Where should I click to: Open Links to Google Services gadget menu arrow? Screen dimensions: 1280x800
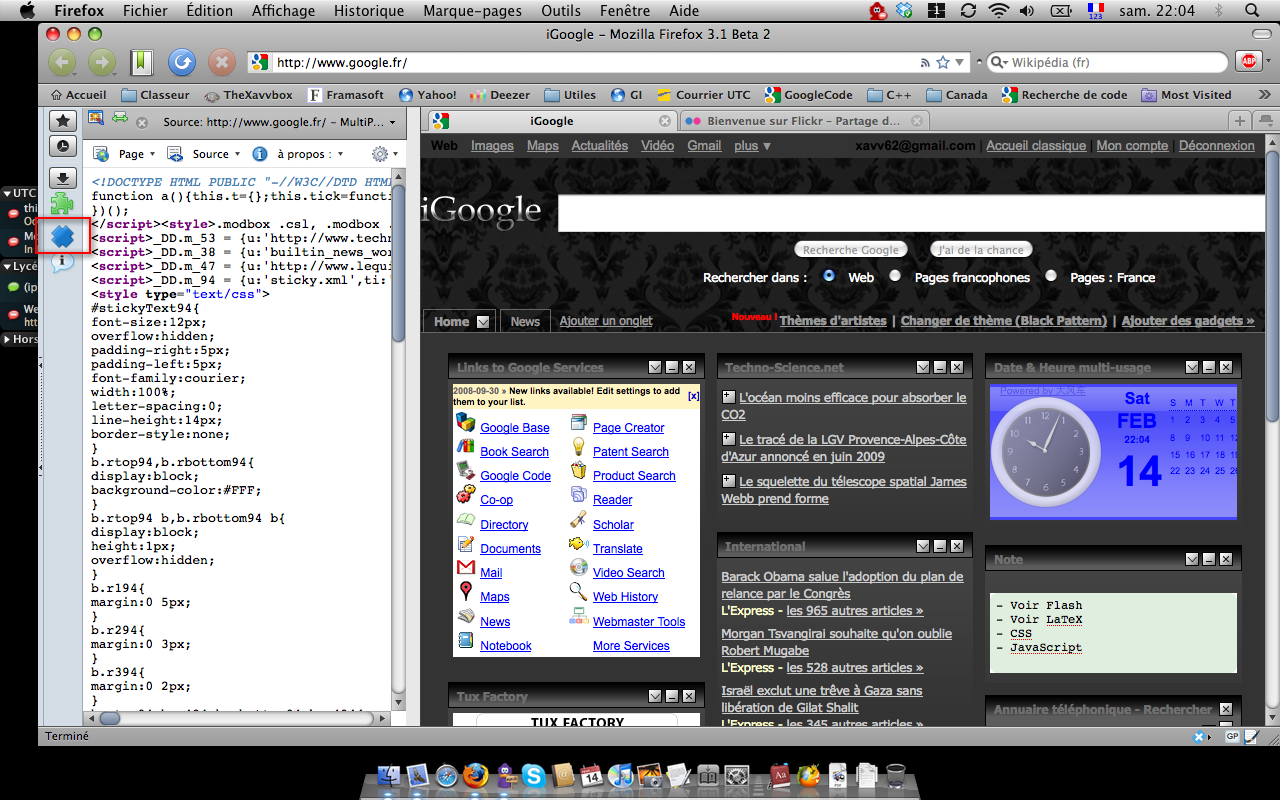coord(656,367)
